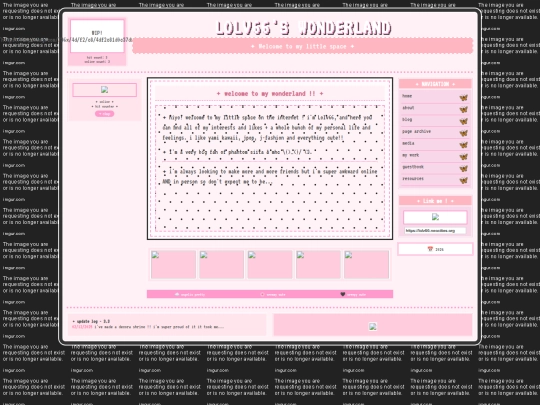Viewport: 540px width, 405px height.
Task: Select the first style option on the pink bar
Action: 190,294
